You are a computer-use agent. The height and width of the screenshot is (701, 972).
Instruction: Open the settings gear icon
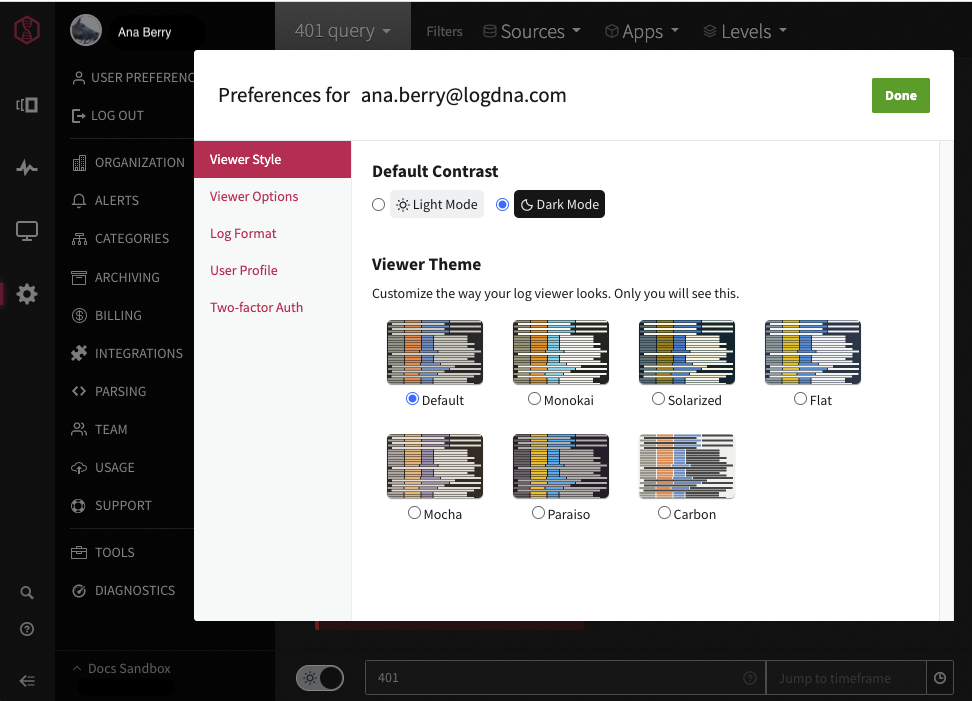(27, 294)
